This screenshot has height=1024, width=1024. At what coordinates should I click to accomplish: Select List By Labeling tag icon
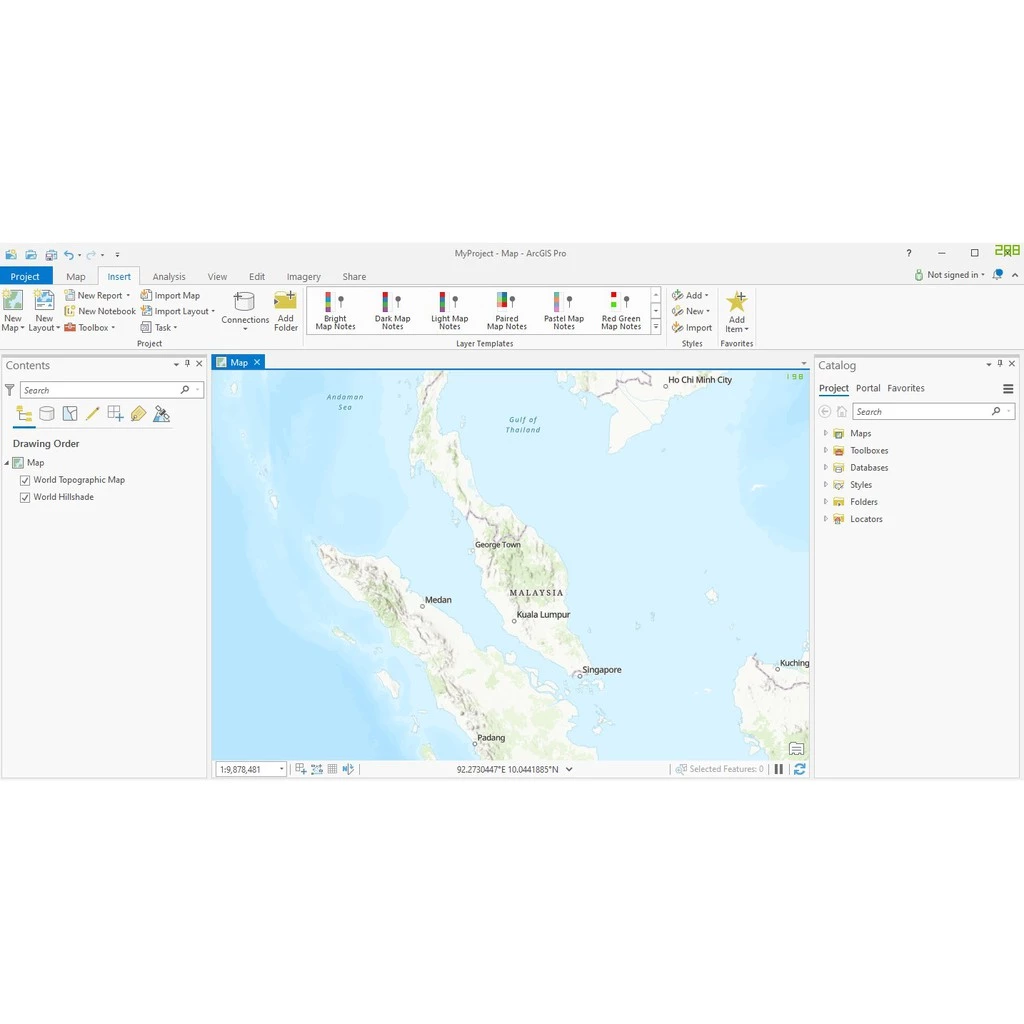pyautogui.click(x=138, y=413)
